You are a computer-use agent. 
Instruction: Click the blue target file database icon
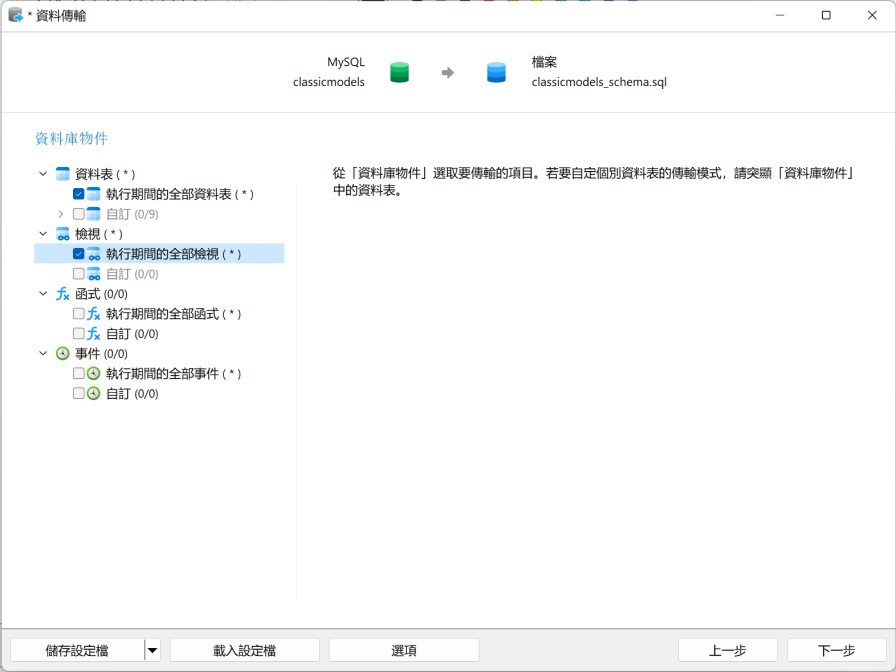496,72
